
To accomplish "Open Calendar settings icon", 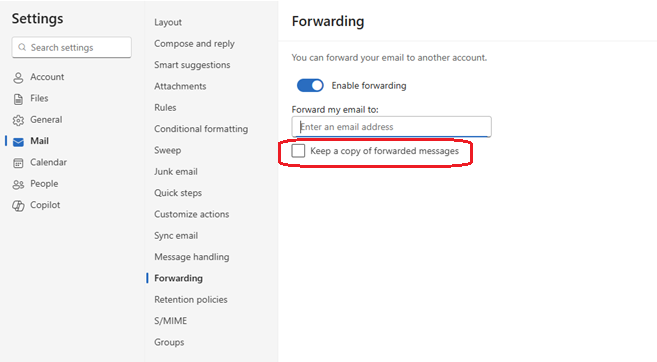I will (18, 163).
